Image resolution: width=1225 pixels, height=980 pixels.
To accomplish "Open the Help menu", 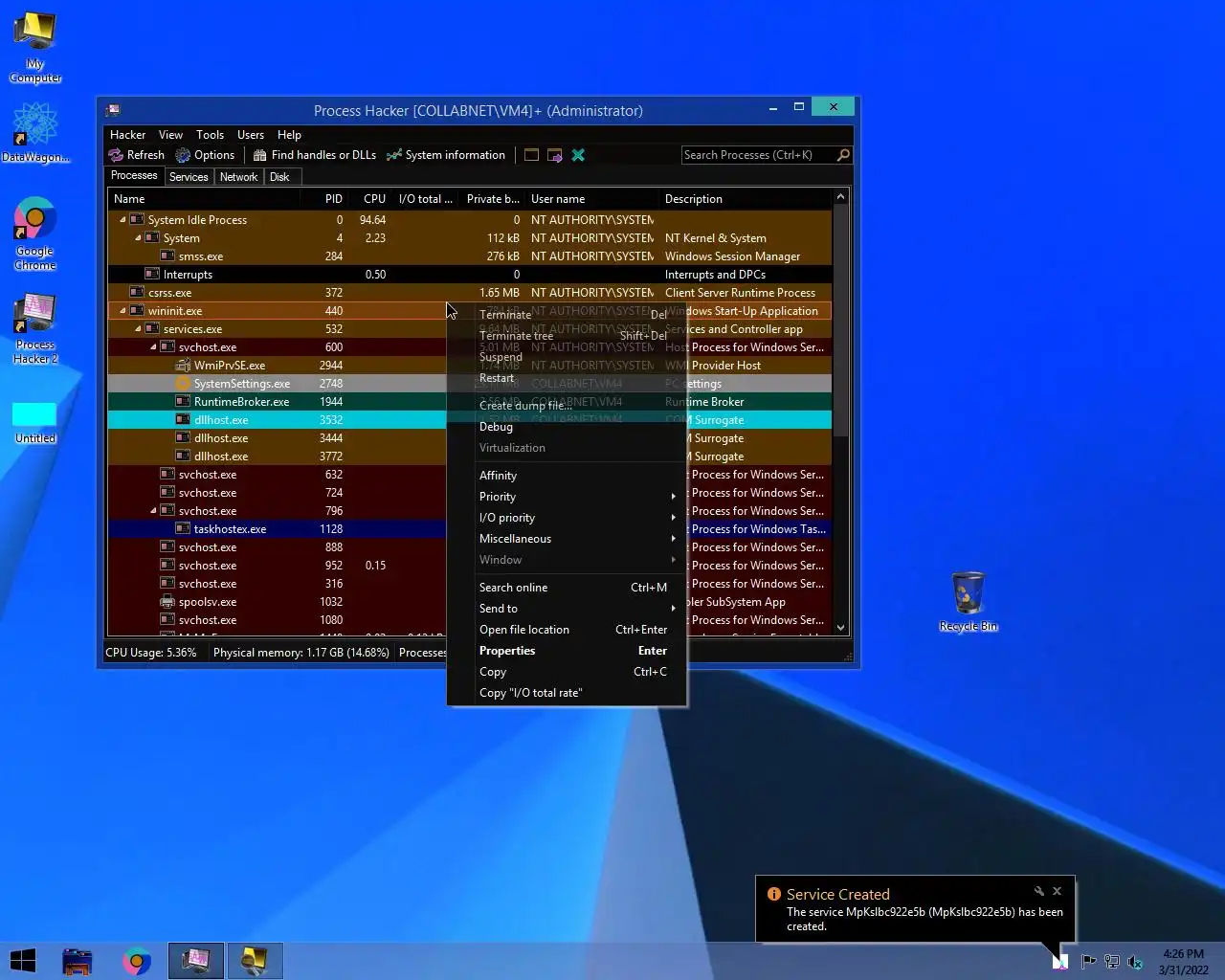I will [x=289, y=135].
